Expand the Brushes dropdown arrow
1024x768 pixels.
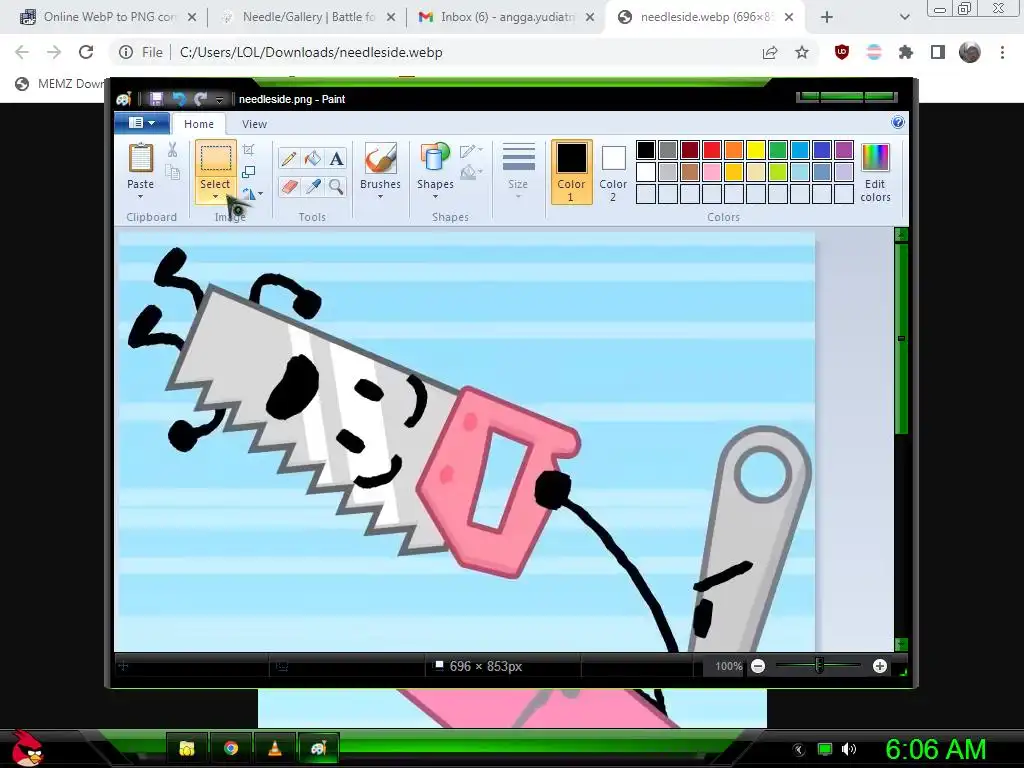click(380, 196)
